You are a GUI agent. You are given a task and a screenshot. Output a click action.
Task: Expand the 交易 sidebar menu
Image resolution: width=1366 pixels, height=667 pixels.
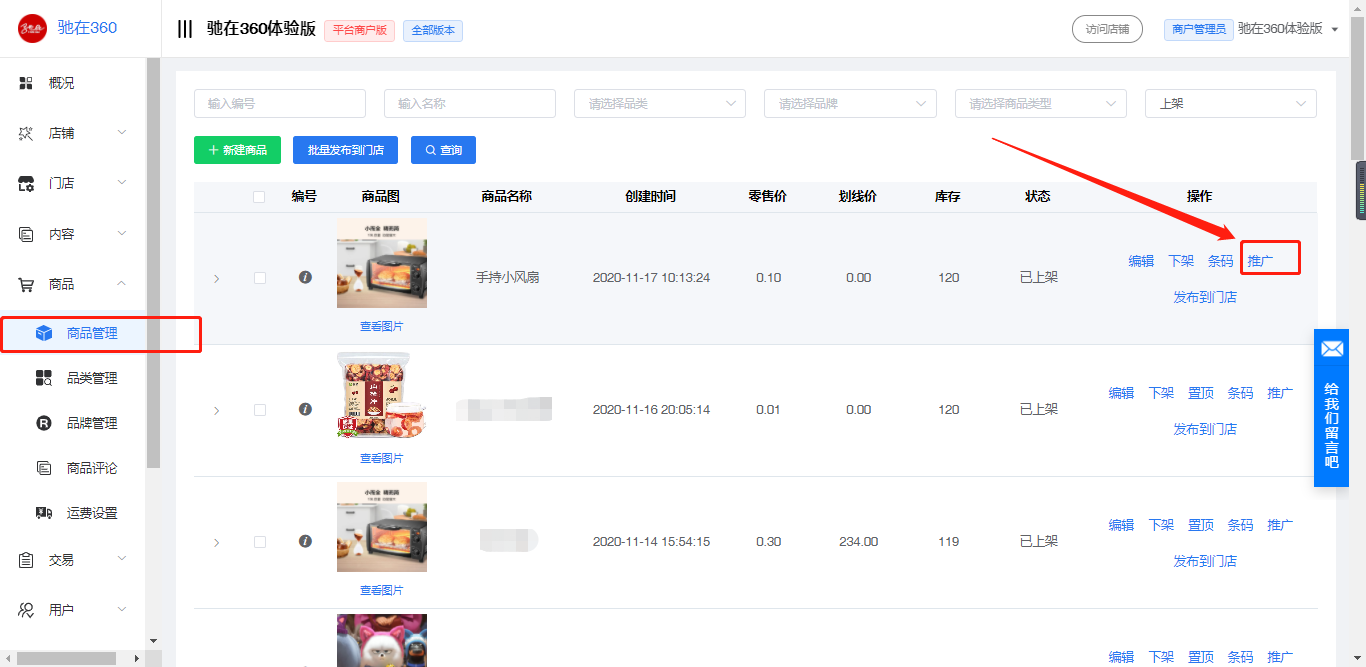(122, 560)
